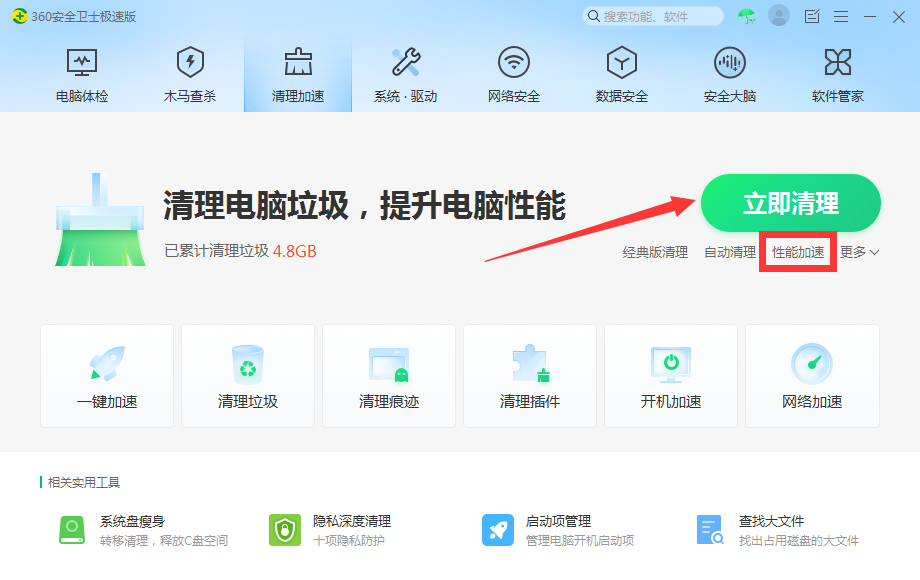The image size is (920, 580).
Task: Open the main hamburger menu
Action: coord(841,16)
